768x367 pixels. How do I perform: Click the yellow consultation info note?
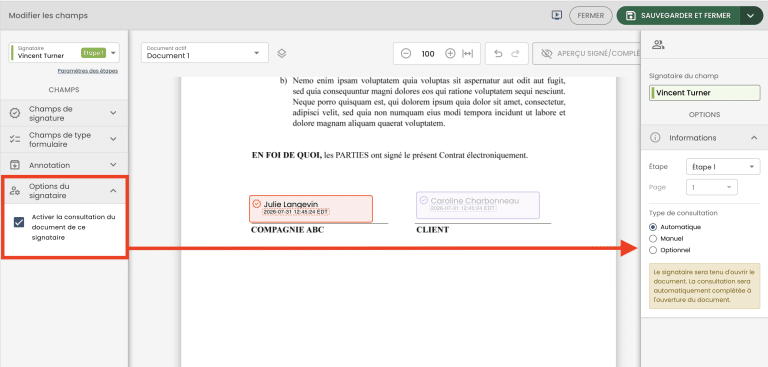(704, 286)
